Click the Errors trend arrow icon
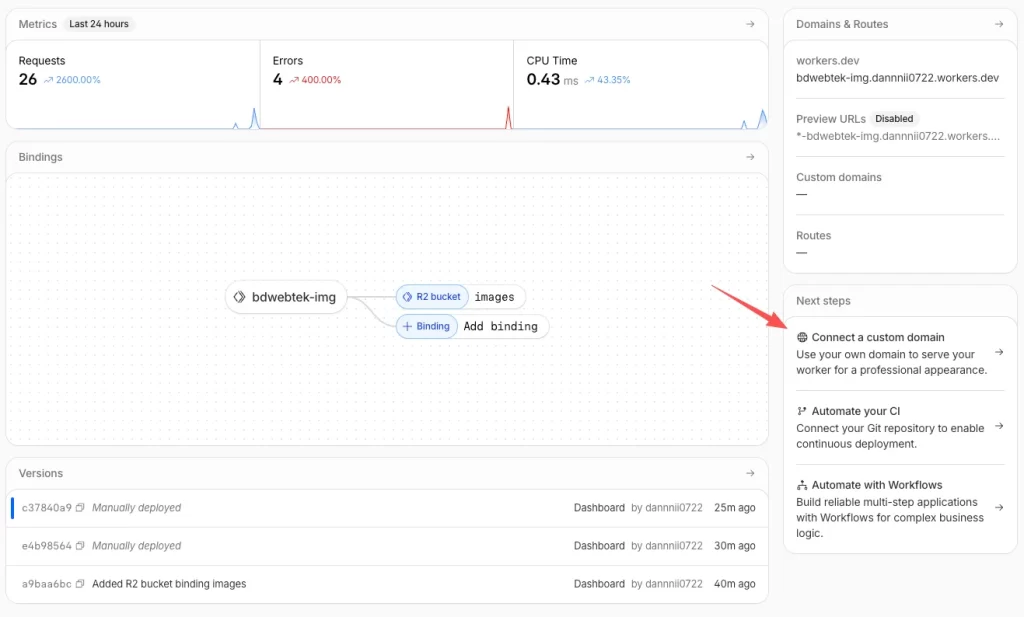The width and height of the screenshot is (1024, 617). [x=294, y=80]
